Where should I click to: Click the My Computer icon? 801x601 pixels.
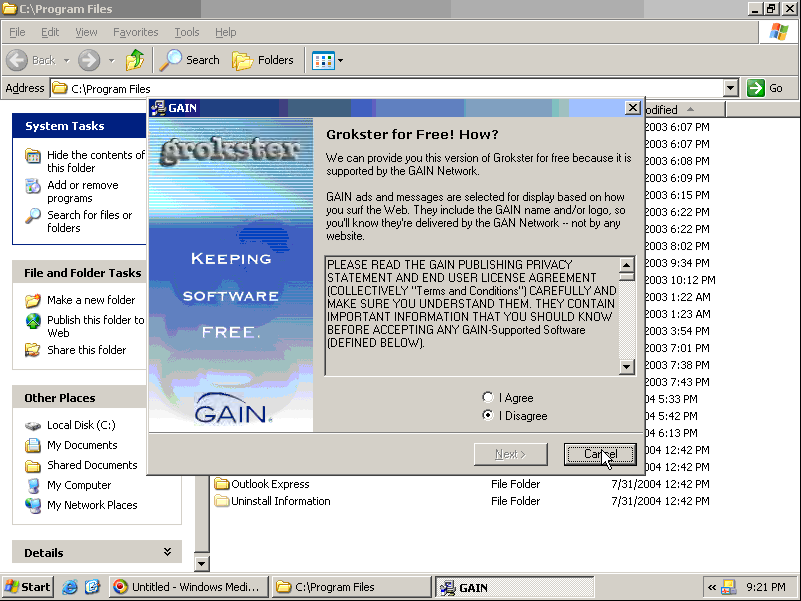33,485
